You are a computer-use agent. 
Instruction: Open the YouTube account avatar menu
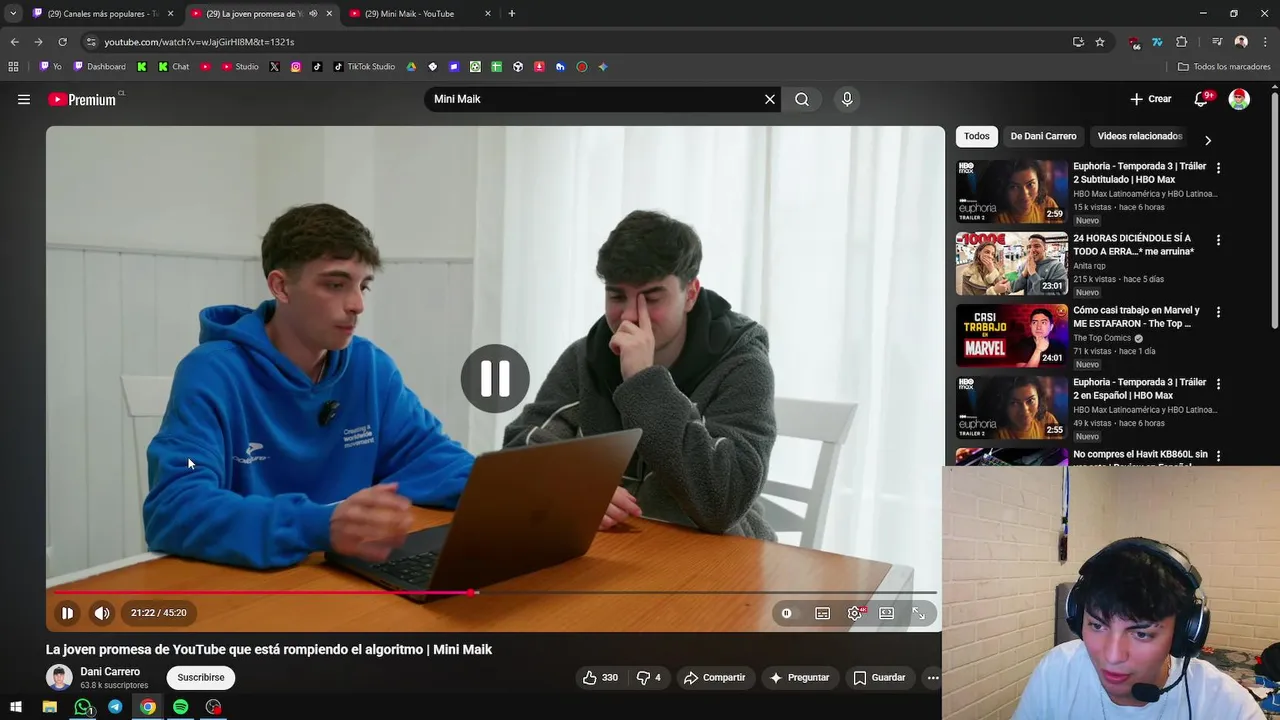(x=1239, y=99)
